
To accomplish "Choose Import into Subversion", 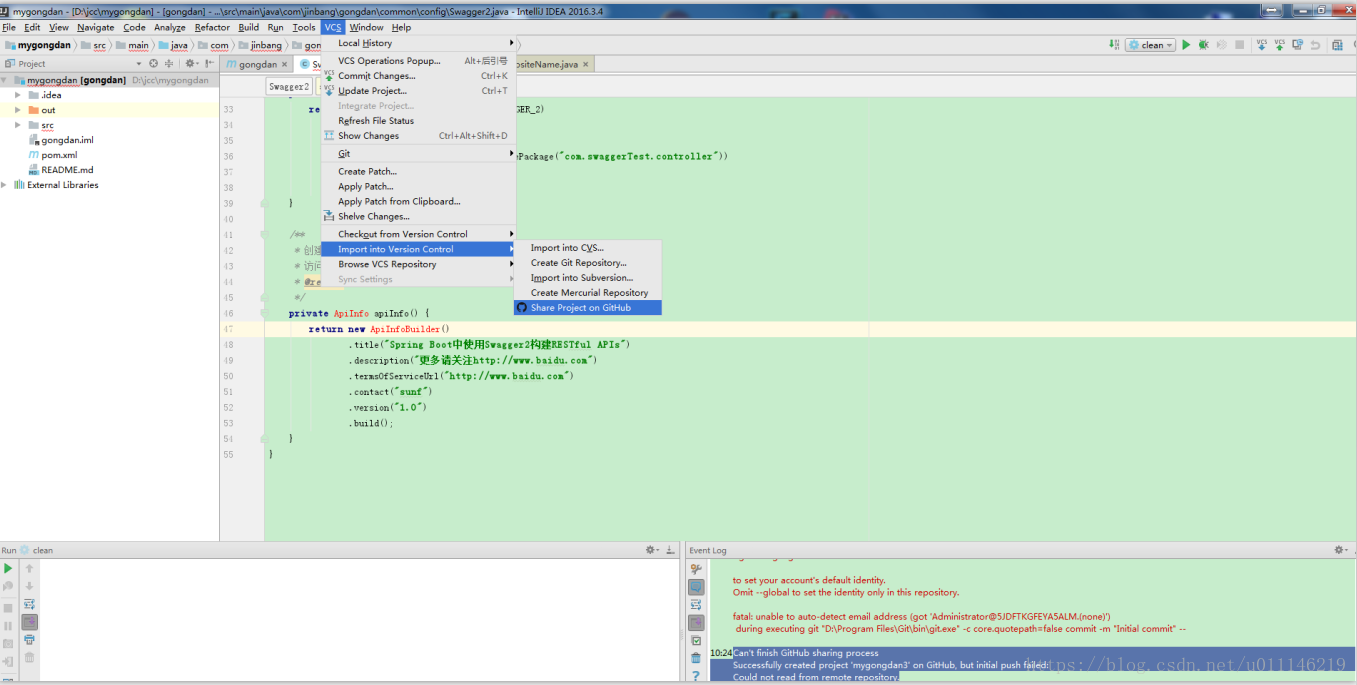I will click(x=587, y=278).
